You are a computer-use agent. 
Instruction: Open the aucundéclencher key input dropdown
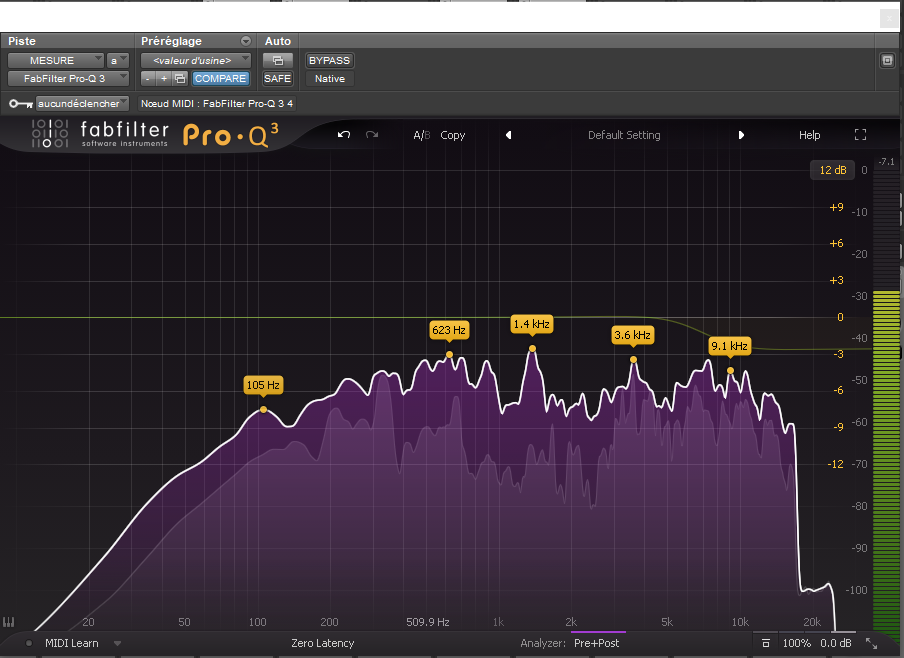tap(82, 104)
